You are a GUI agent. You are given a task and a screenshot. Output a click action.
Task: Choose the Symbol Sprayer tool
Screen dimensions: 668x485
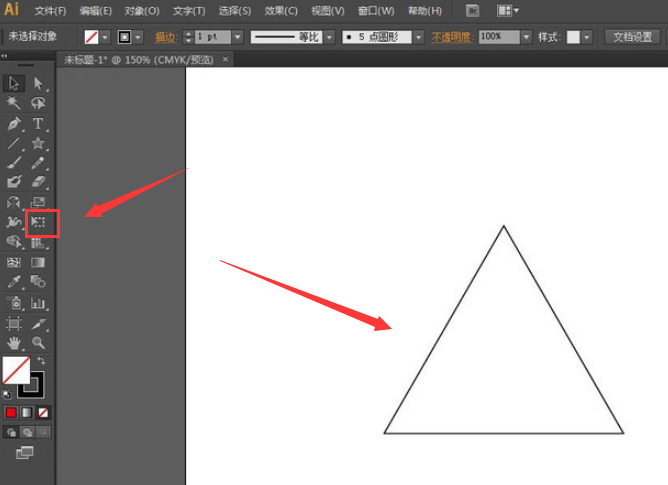coord(14,303)
